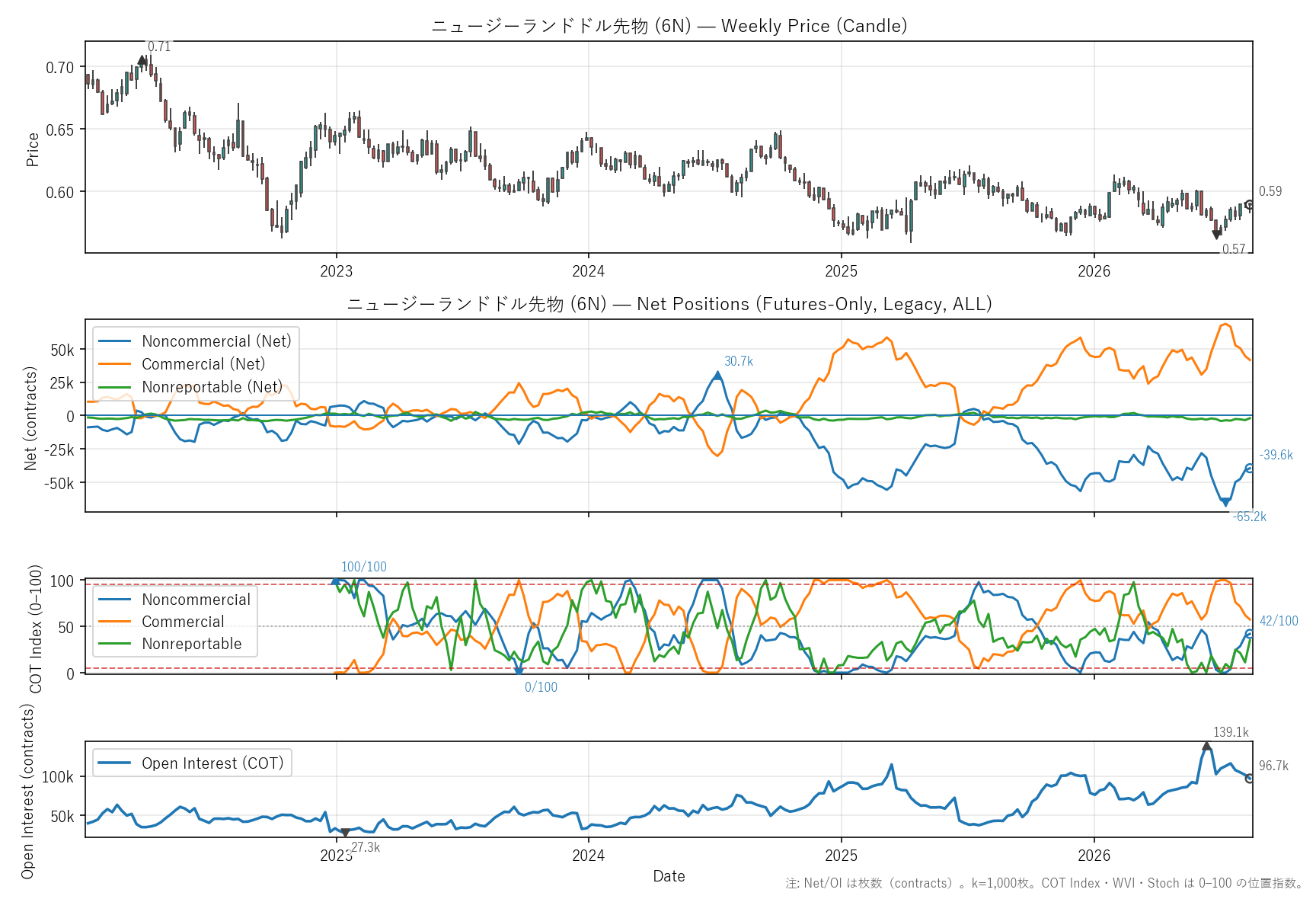1316x899 pixels.
Task: Click the 'Open Interest (contracts)' y-axis label
Action: (27, 791)
